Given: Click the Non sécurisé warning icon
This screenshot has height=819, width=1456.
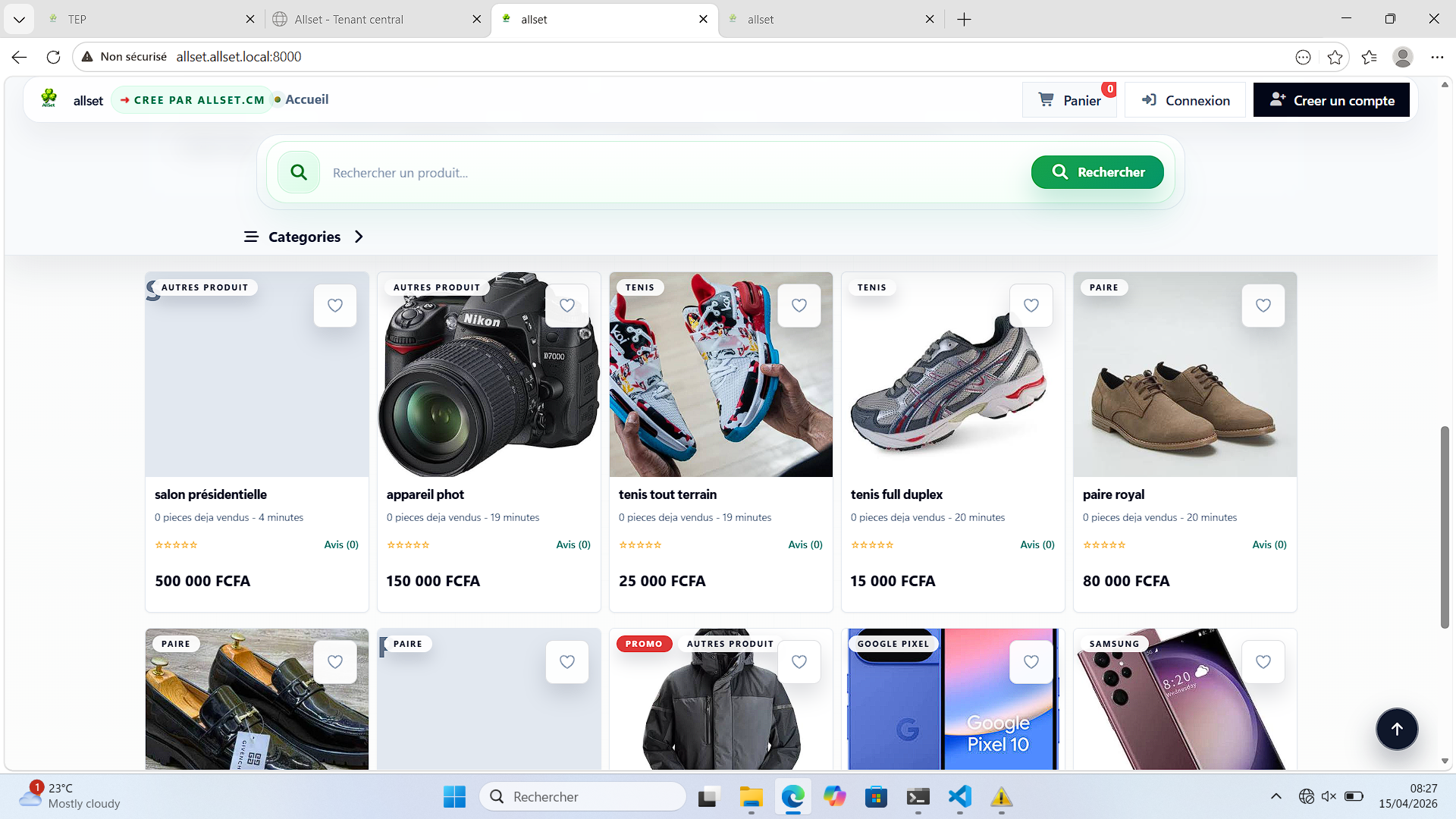Looking at the screenshot, I should [87, 57].
